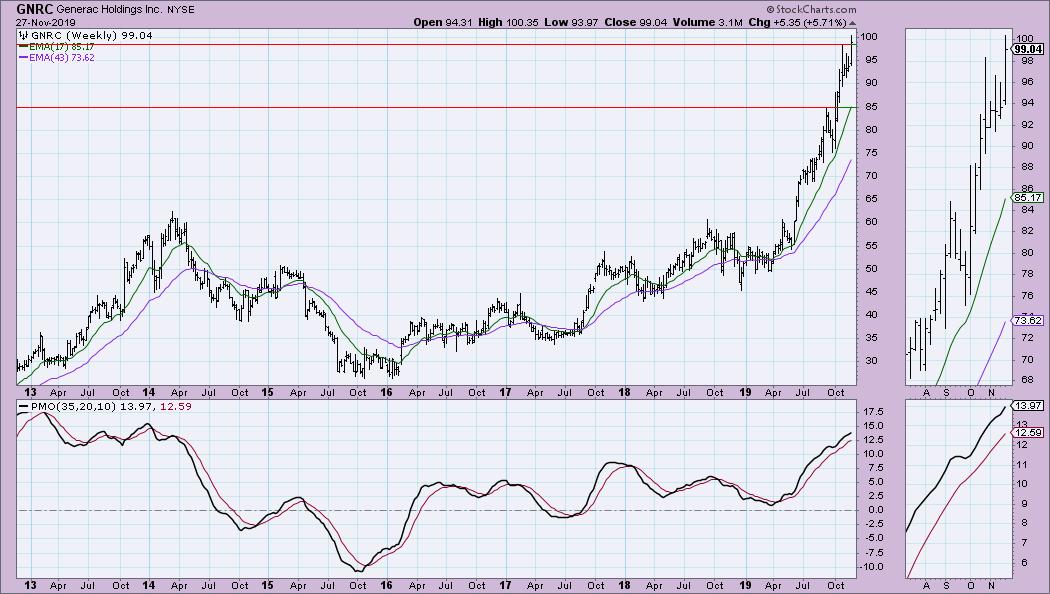Click the -10.0 PMO axis label

point(871,567)
